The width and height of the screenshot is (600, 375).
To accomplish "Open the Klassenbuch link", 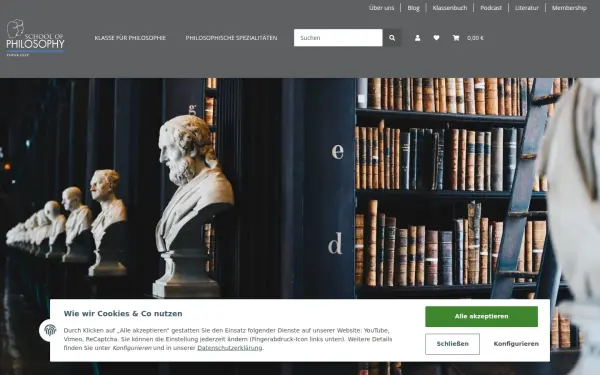I will pos(450,8).
